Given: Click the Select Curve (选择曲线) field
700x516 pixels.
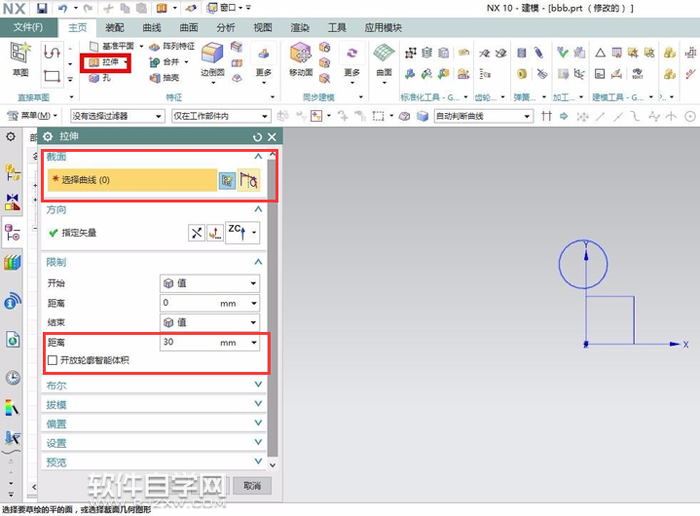Looking at the screenshot, I should click(132, 180).
